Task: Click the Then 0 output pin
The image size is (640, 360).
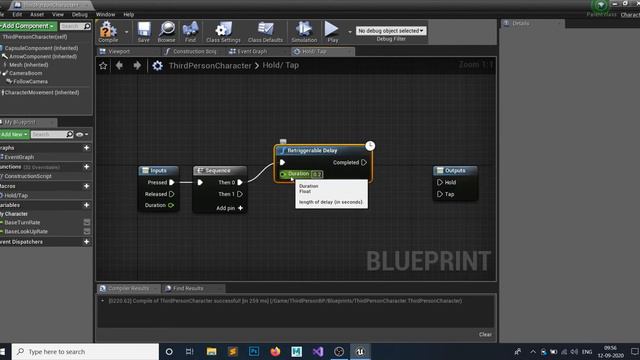Action: [x=240, y=182]
